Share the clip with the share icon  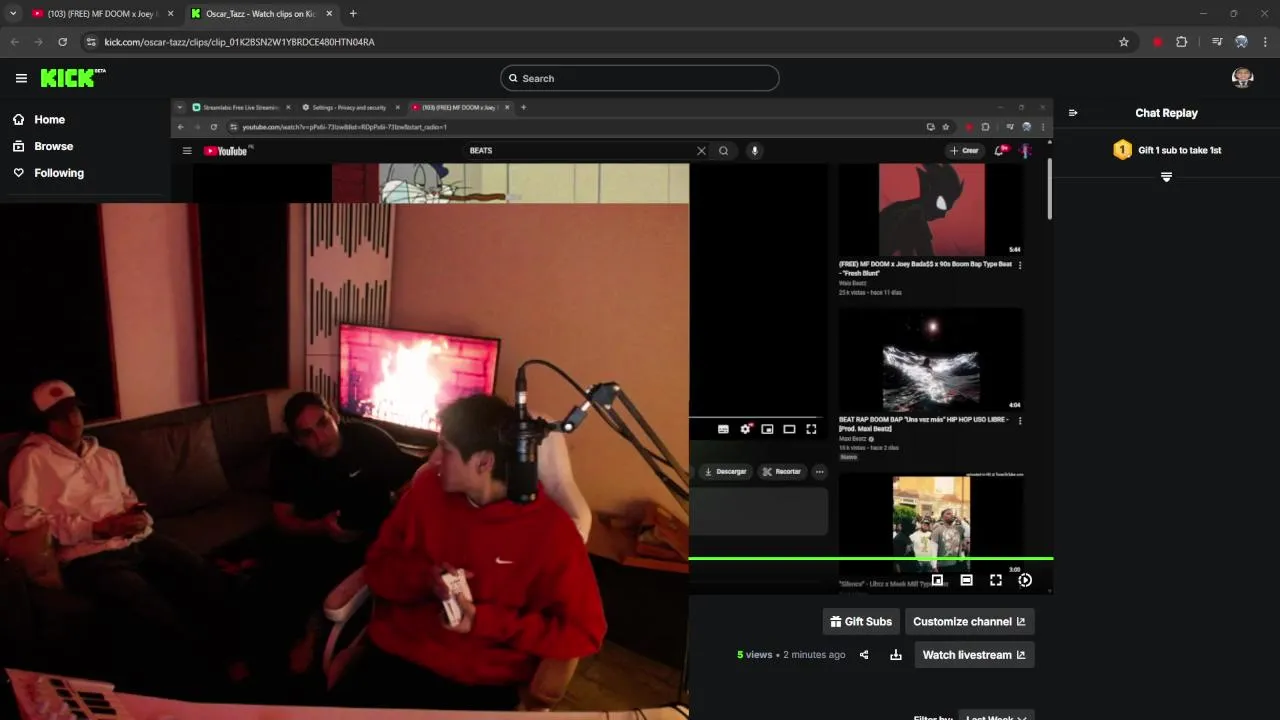(x=864, y=655)
